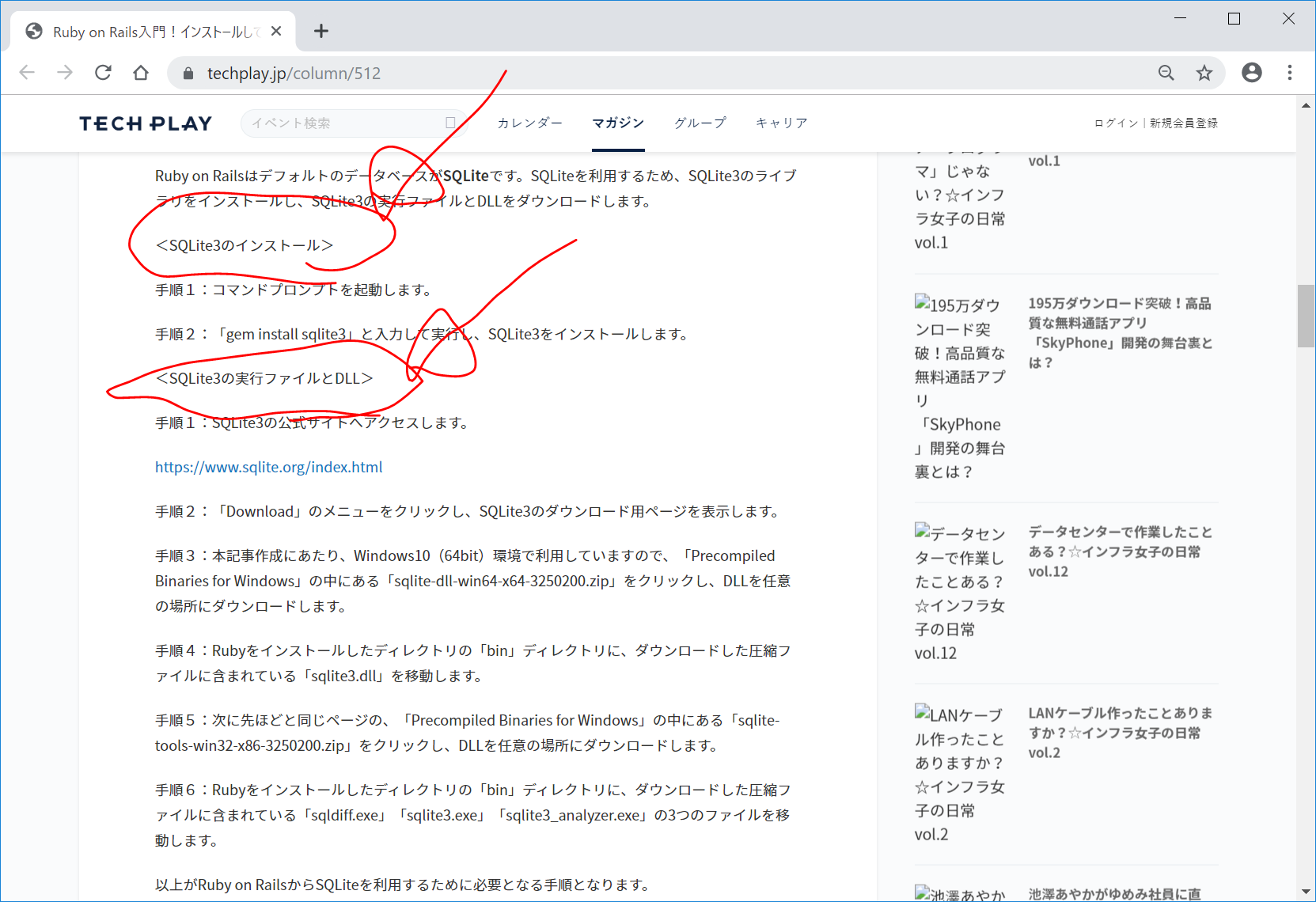Click the page vertical scrollbar thumb
This screenshot has height=902, width=1316.
(1305, 315)
